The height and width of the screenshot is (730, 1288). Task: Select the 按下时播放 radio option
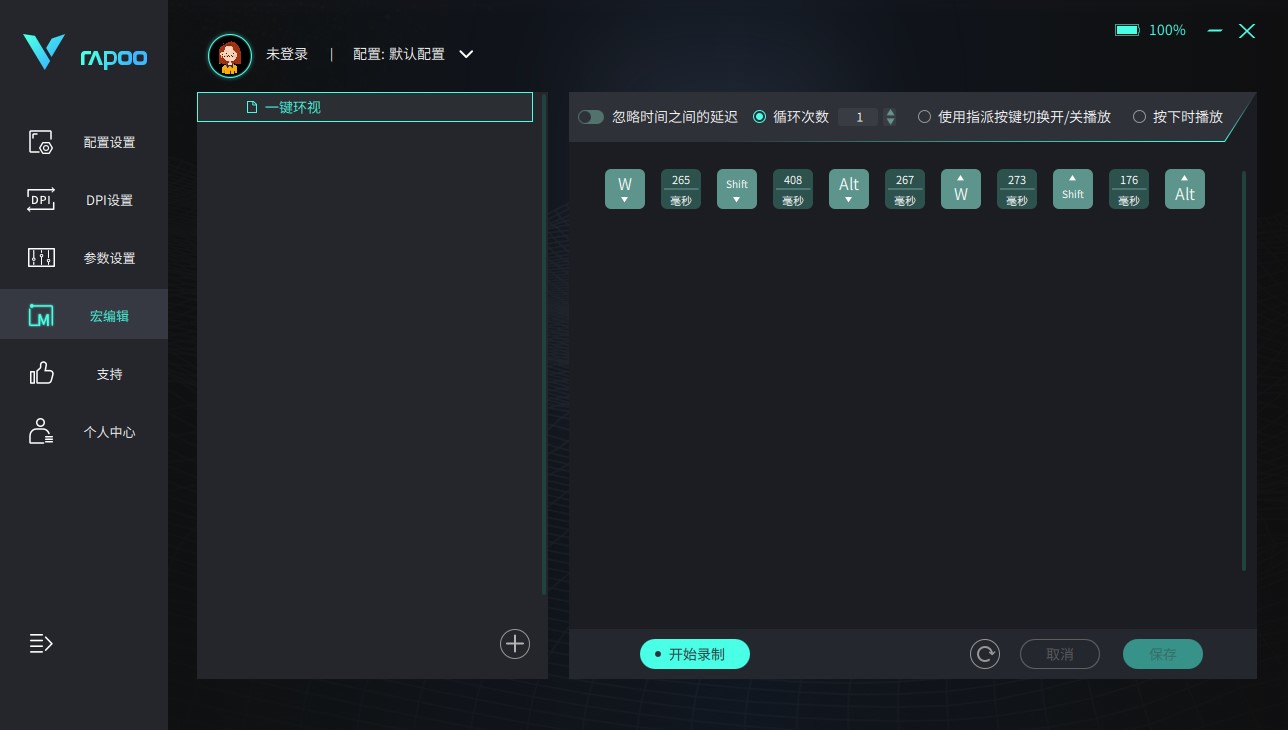click(1139, 117)
